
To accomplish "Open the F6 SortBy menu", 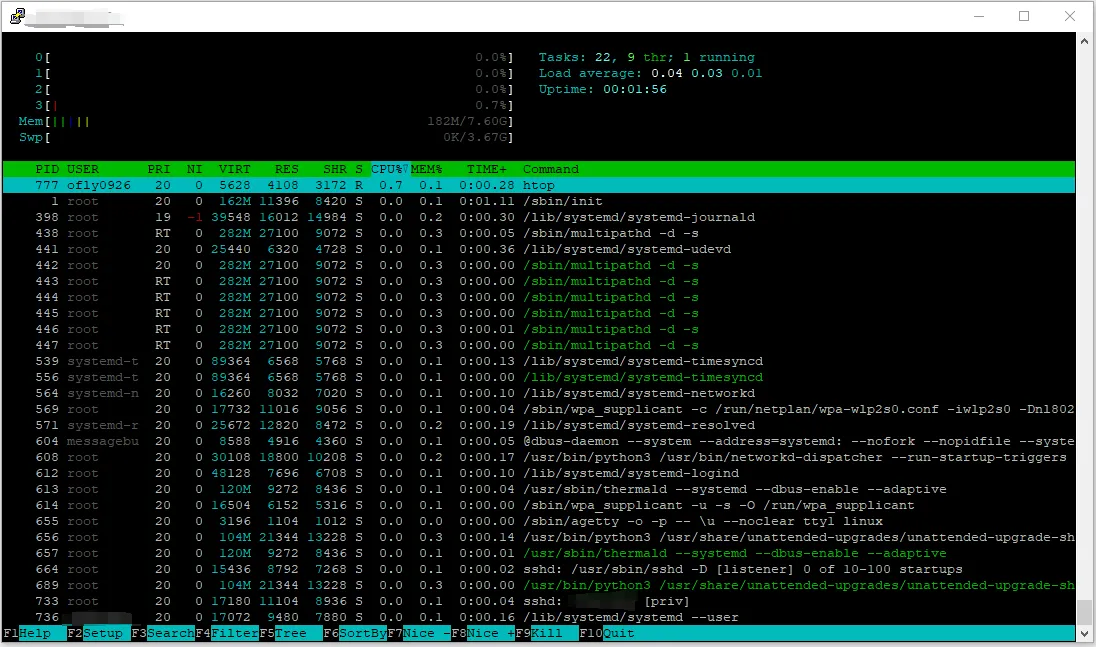I will (355, 633).
